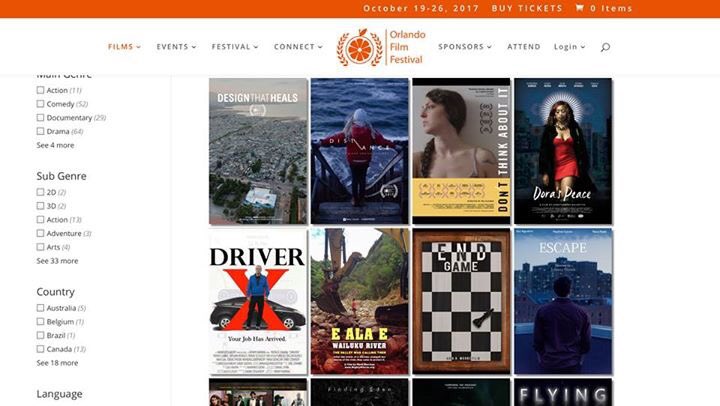Open the E Ala E poster

tap(360, 301)
